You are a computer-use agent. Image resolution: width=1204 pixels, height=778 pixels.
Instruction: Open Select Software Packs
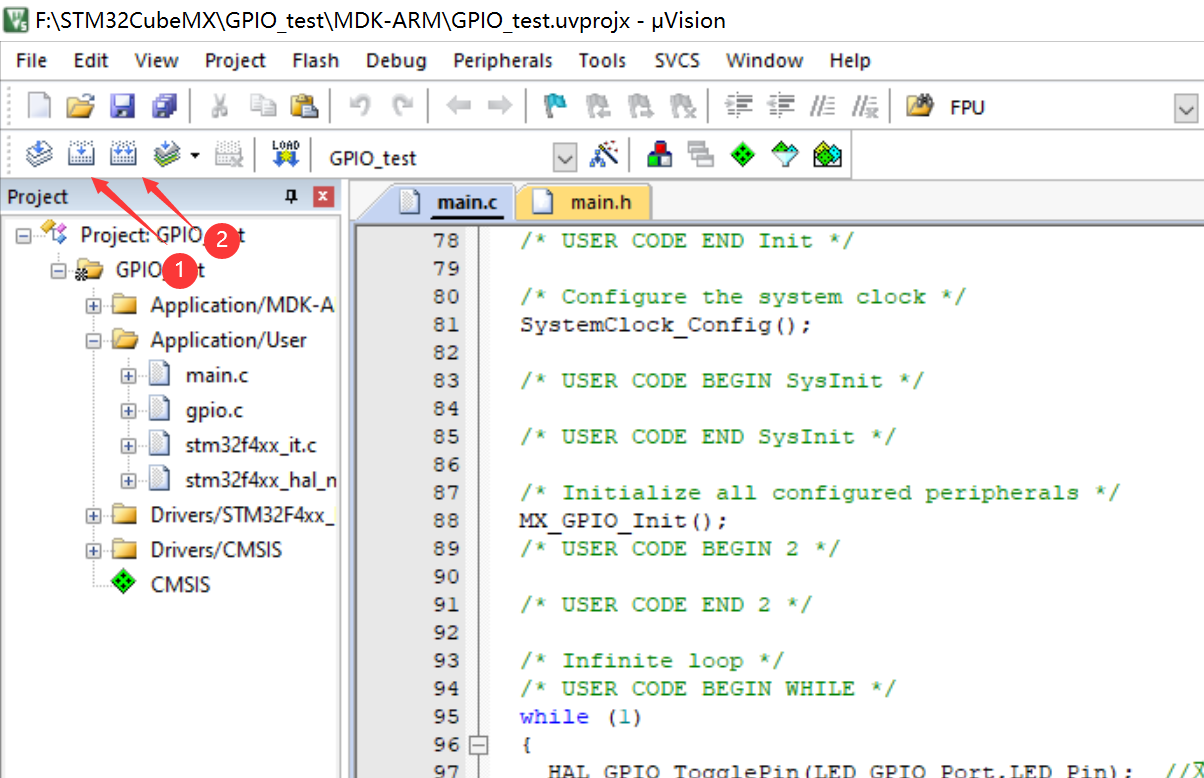point(785,154)
